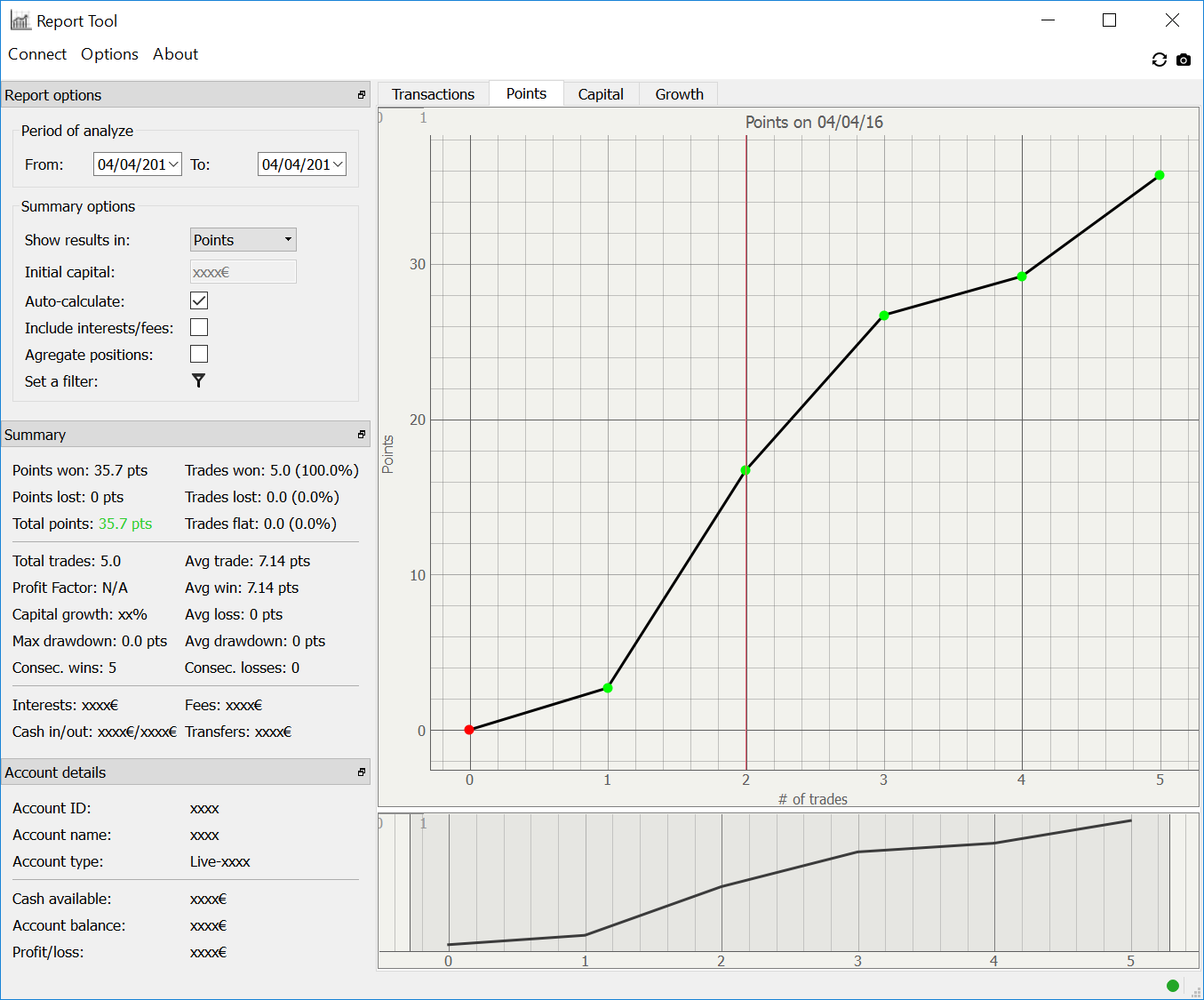Disable the Auto-calculate checkbox

point(199,301)
